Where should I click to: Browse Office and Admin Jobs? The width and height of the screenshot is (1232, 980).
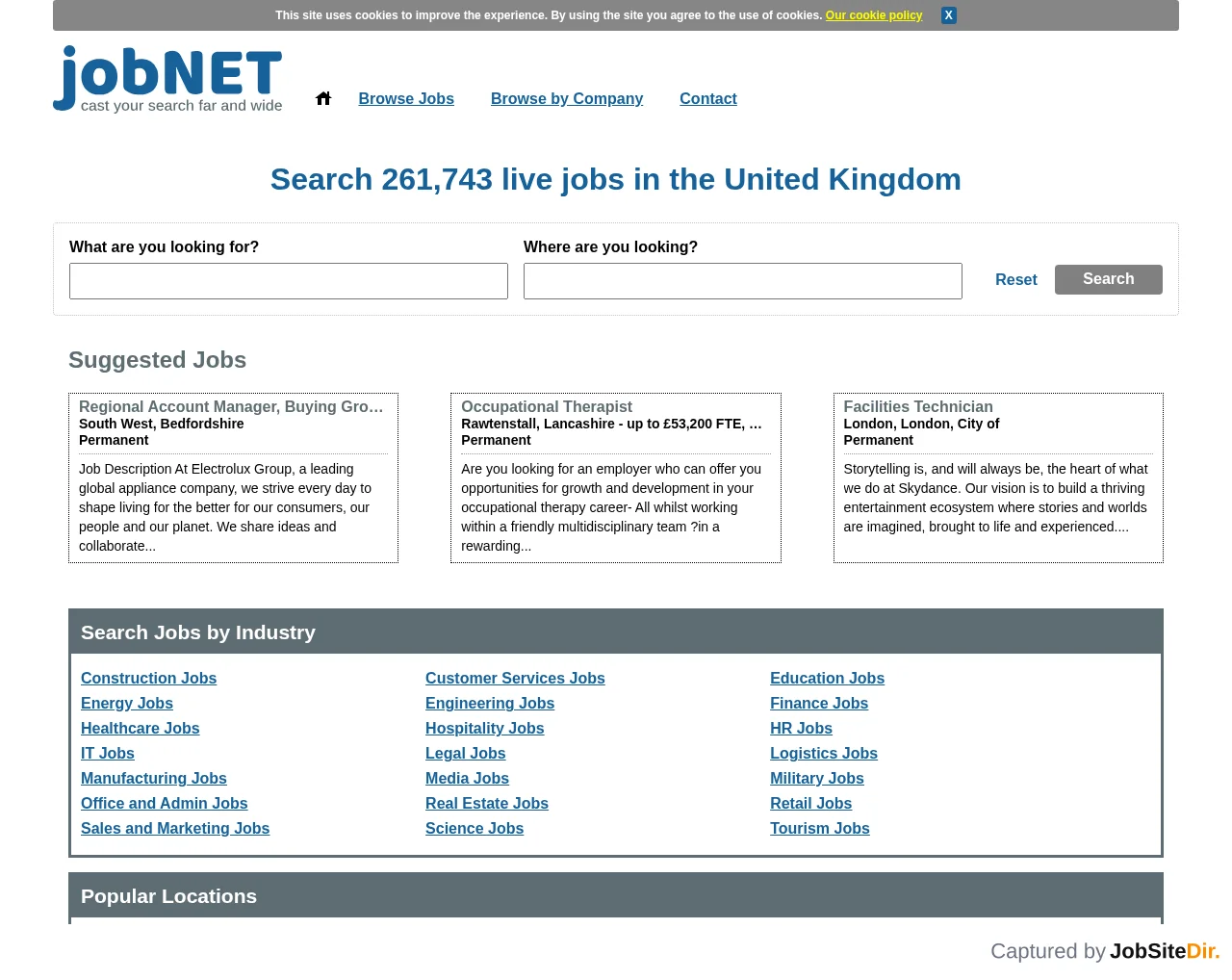165,803
